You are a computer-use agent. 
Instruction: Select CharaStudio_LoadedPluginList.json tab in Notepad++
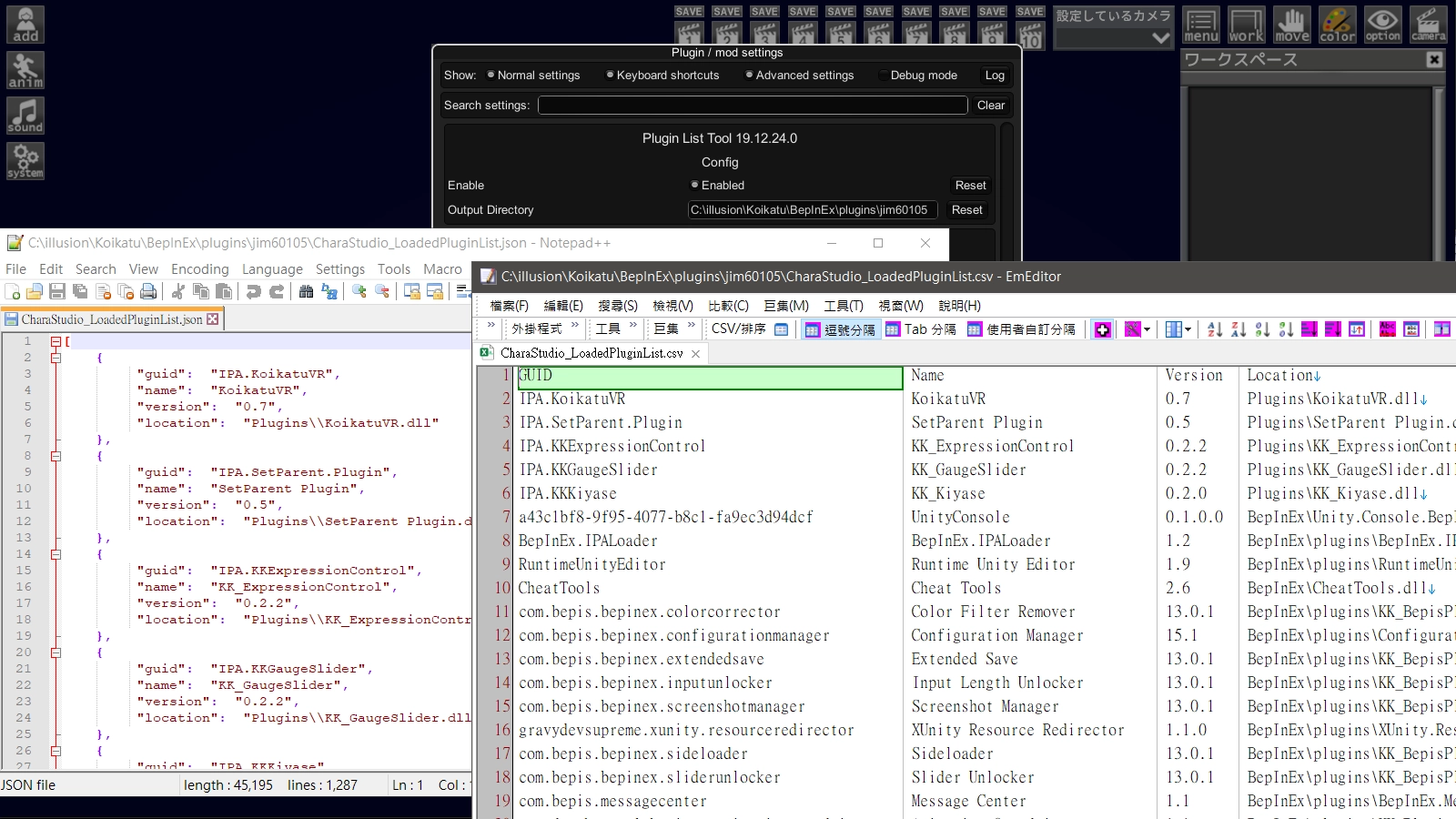click(112, 319)
